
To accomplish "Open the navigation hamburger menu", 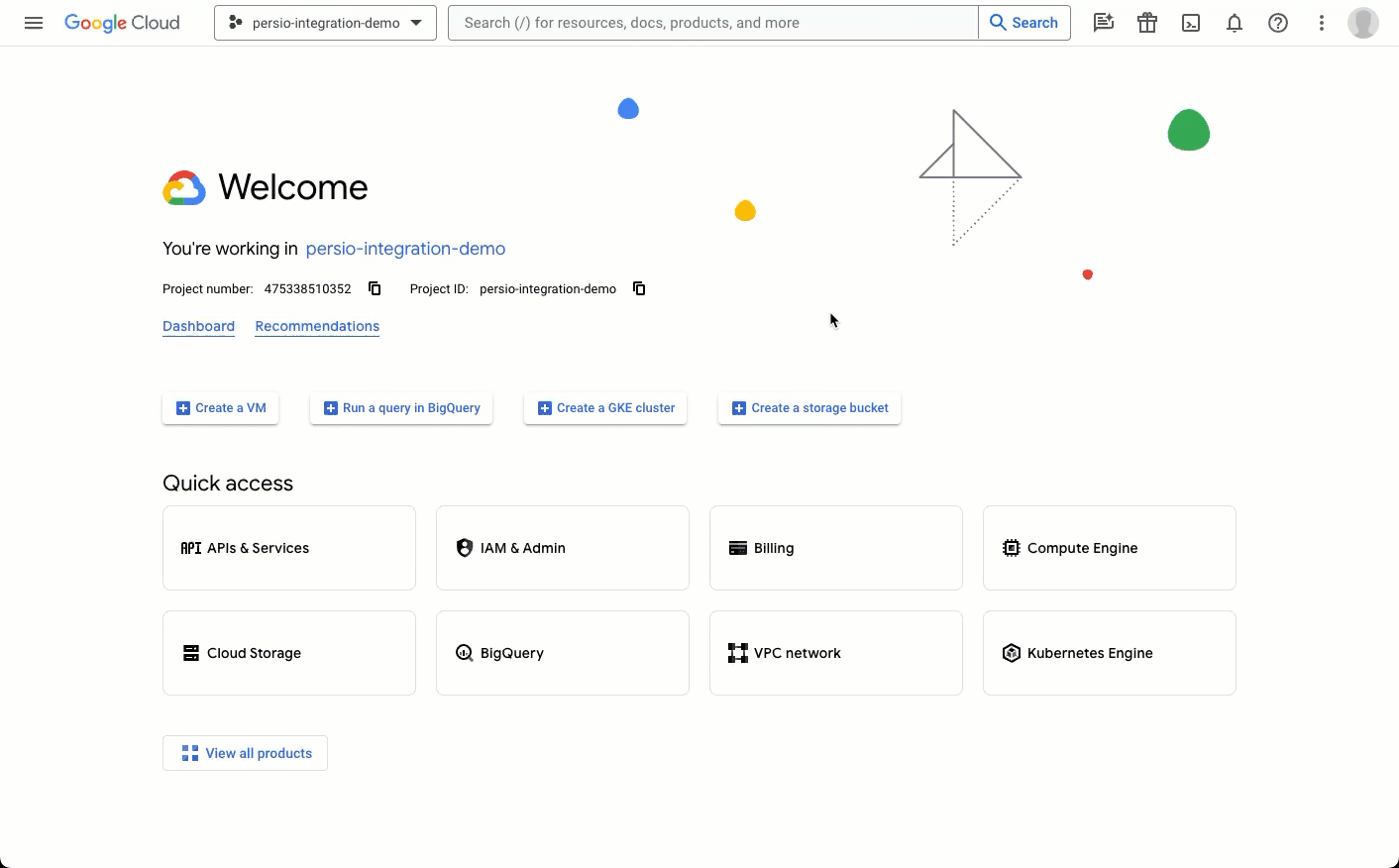I will pos(34,22).
